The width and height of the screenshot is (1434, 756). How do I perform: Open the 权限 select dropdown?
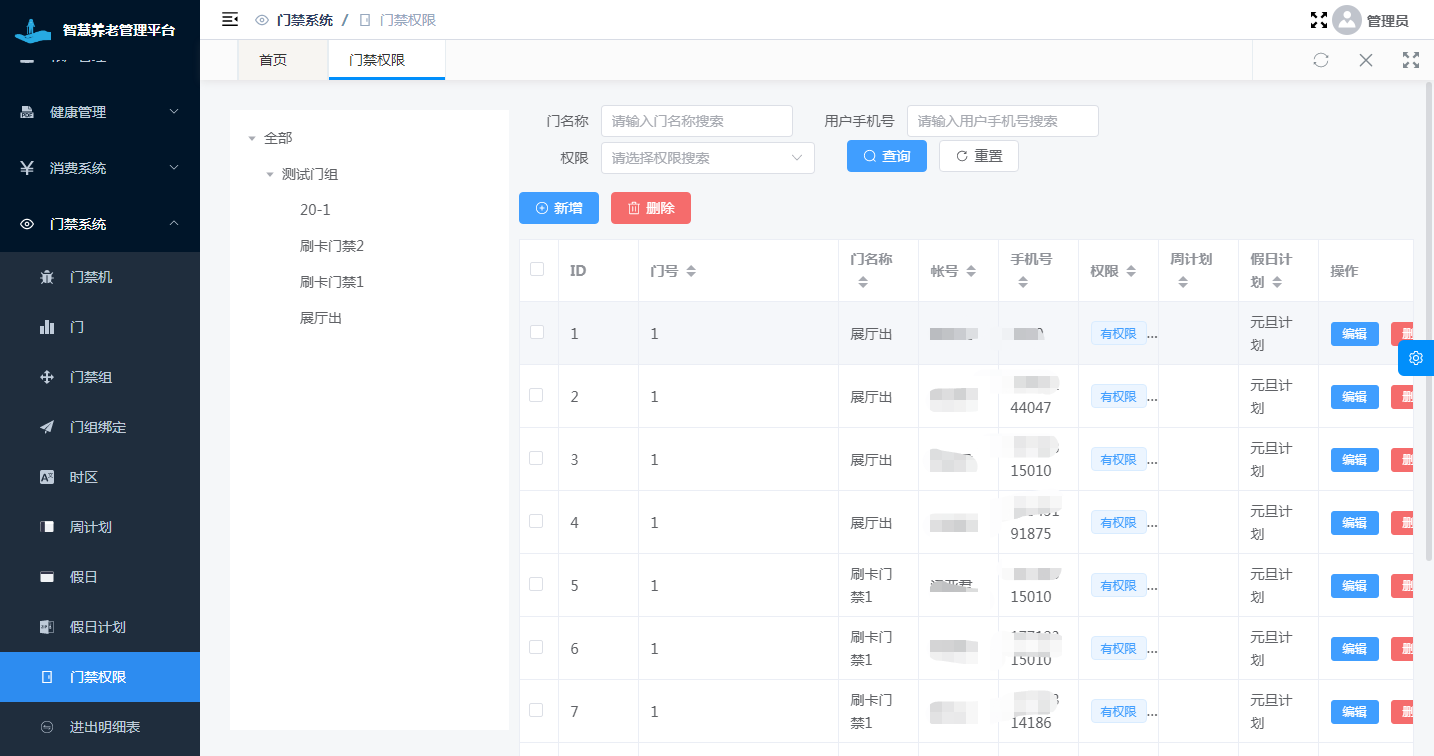(x=707, y=158)
